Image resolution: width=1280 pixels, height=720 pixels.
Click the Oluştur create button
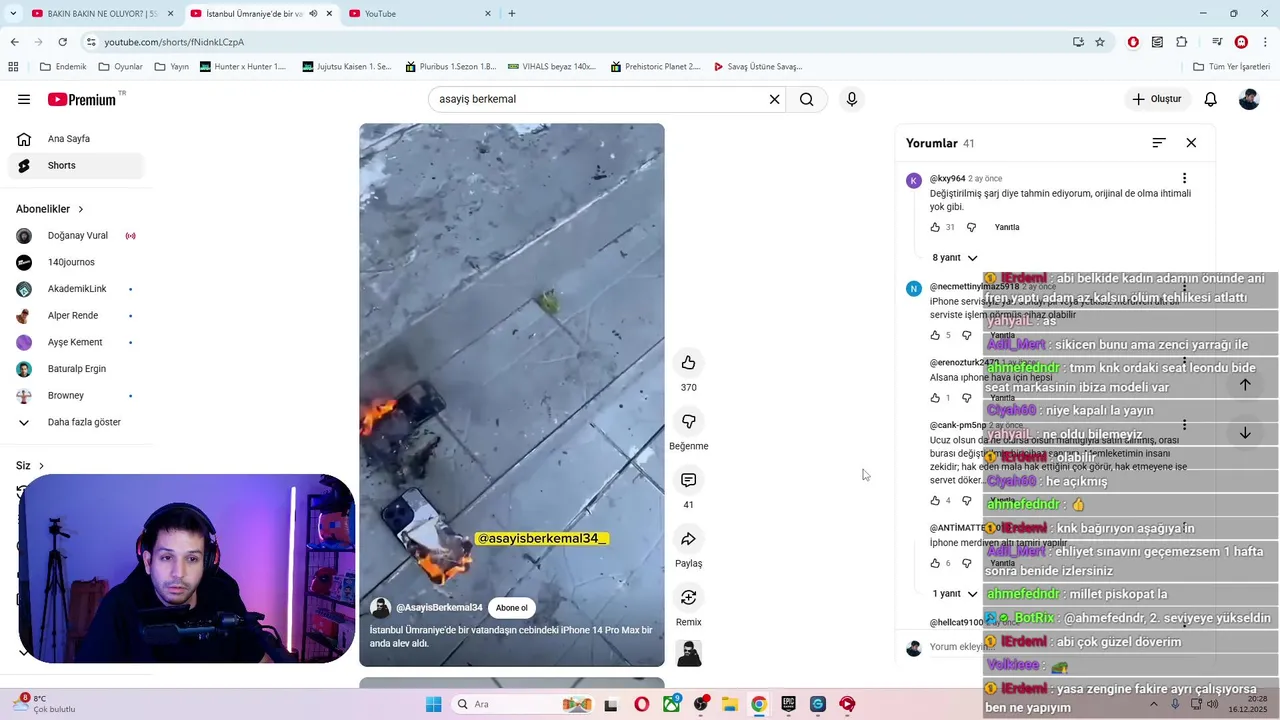1157,99
